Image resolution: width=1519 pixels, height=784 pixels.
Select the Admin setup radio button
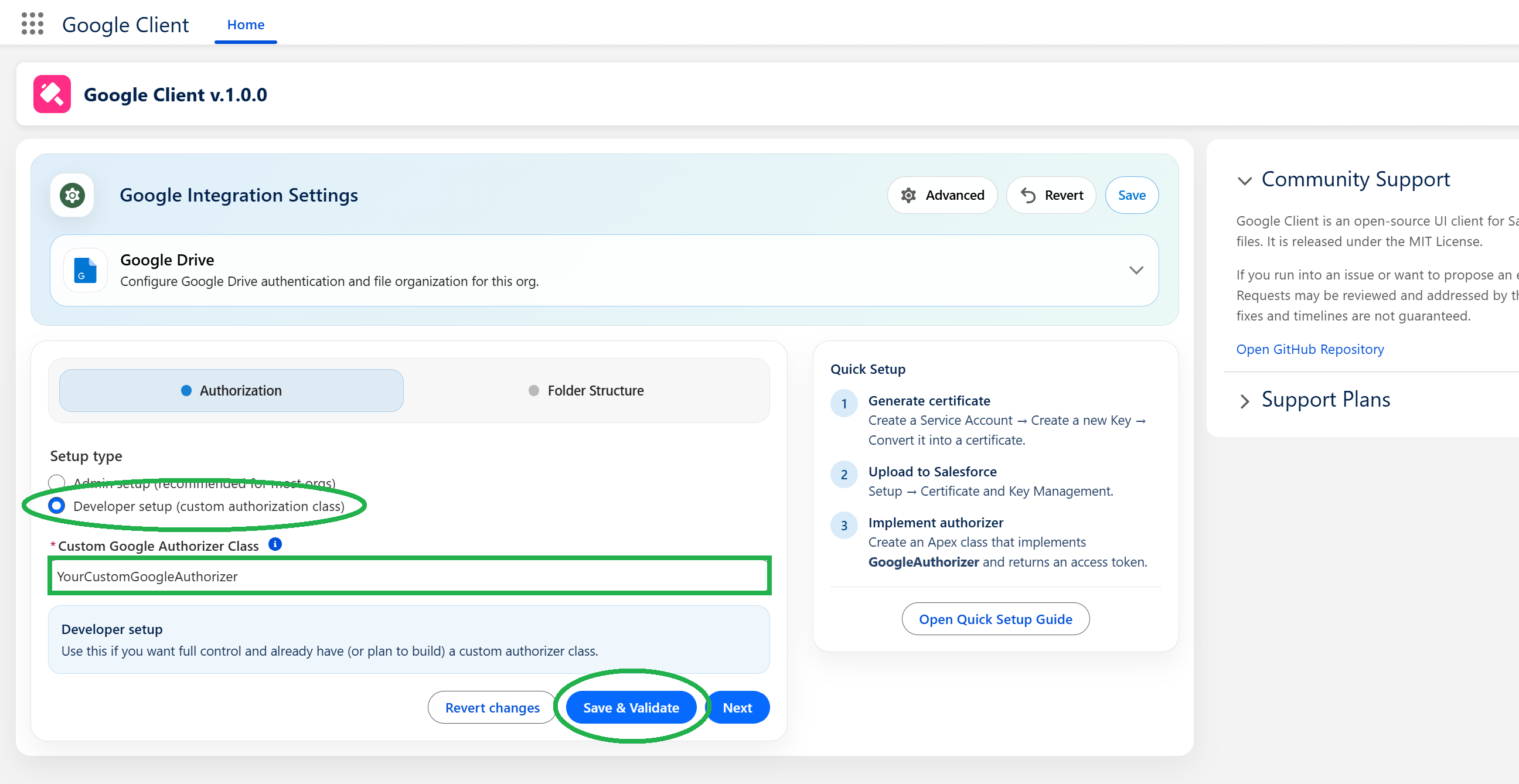pos(57,483)
